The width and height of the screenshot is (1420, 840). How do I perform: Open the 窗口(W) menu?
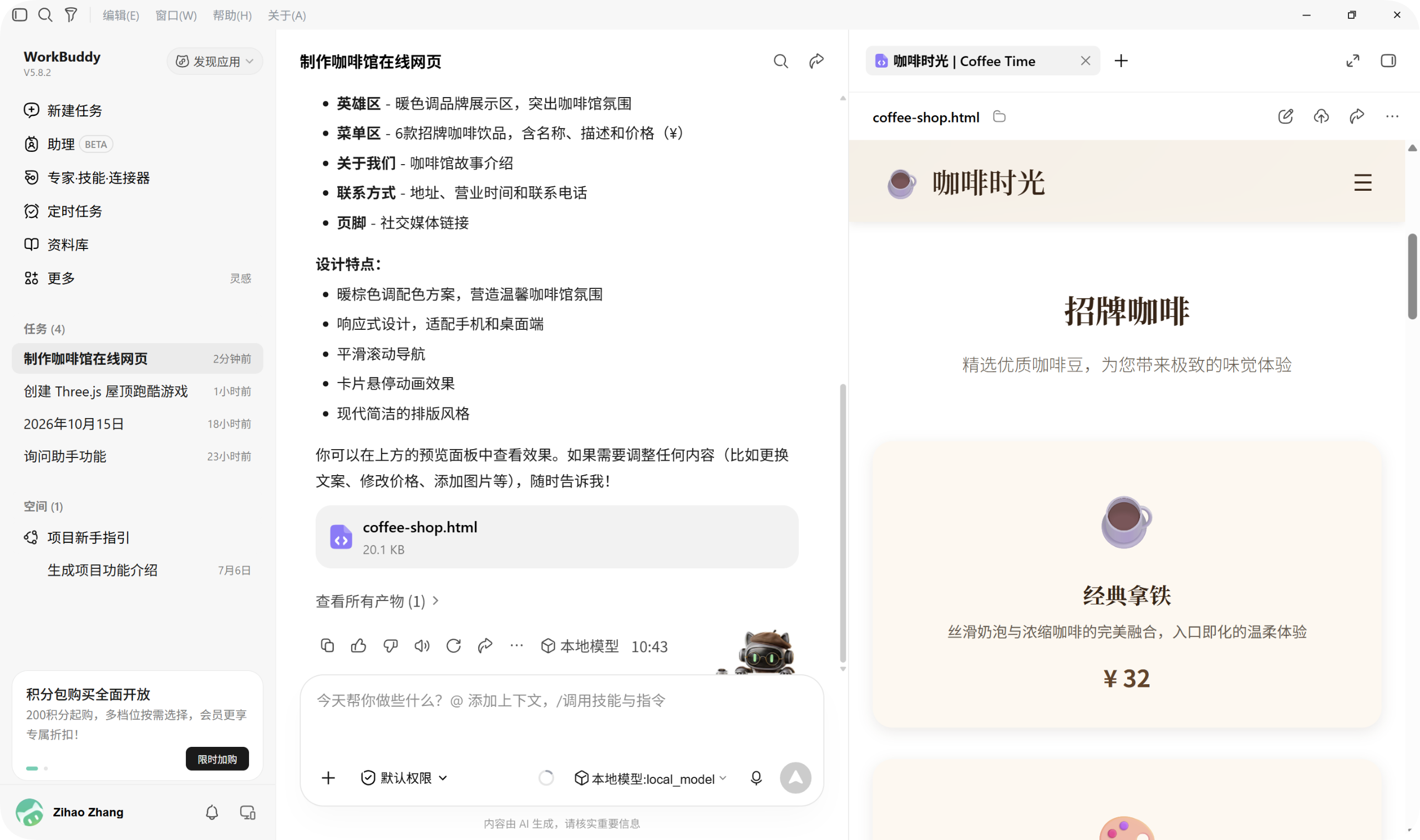coord(176,16)
